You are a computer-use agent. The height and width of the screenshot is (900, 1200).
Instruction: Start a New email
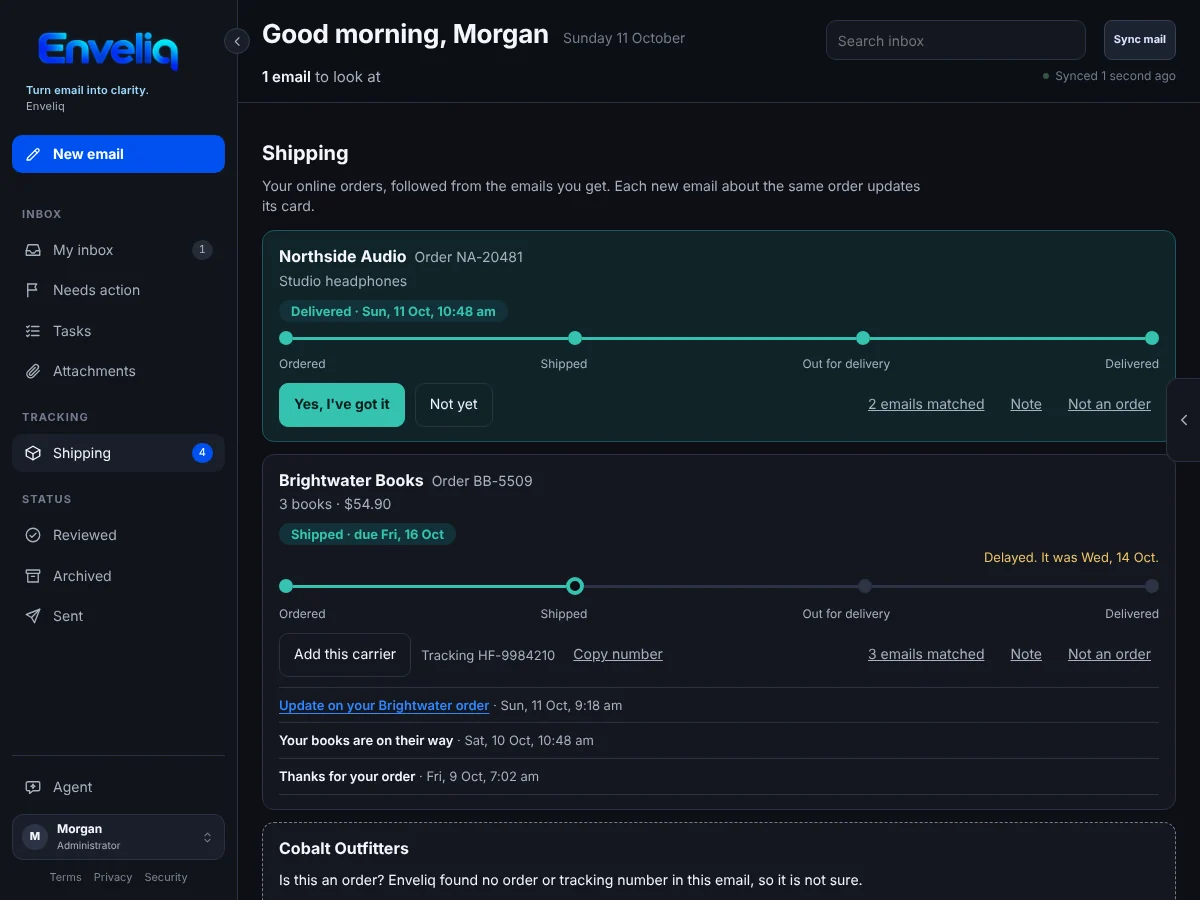click(x=118, y=154)
